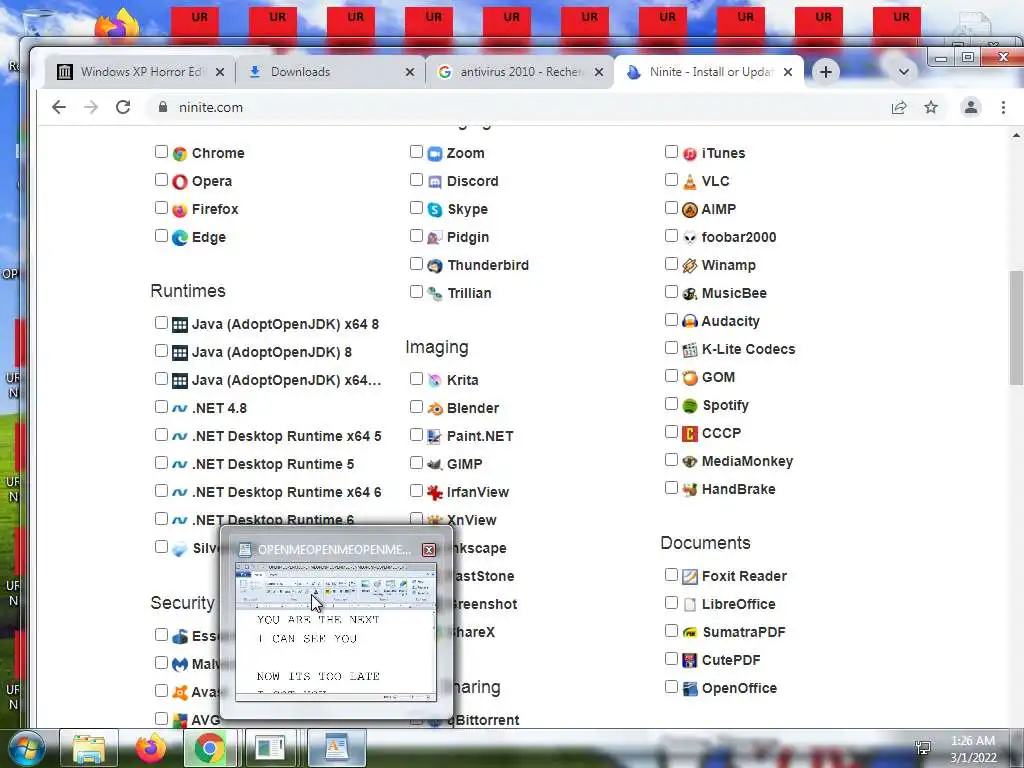Click the share page icon
Image resolution: width=1024 pixels, height=768 pixels.
pos(899,107)
